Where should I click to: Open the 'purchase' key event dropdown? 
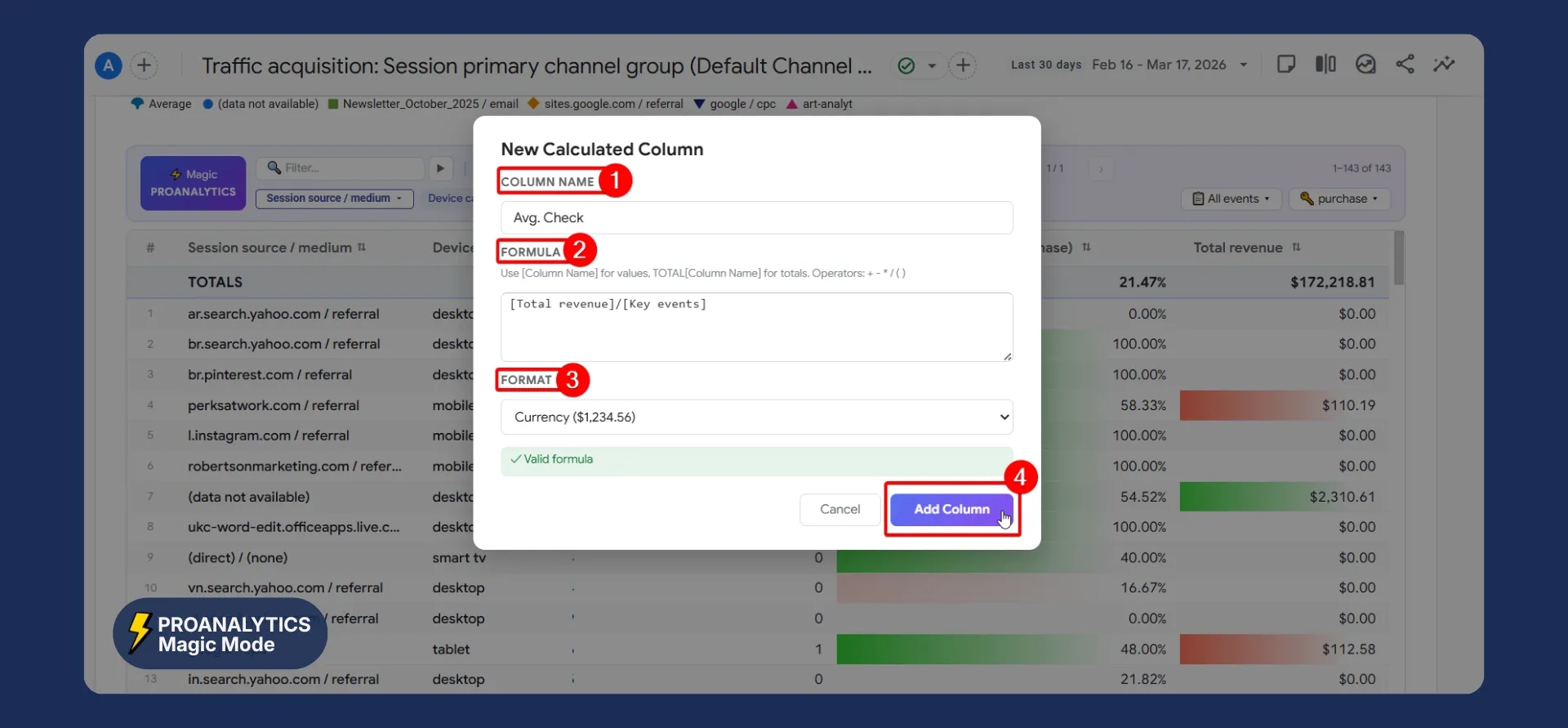click(x=1339, y=199)
